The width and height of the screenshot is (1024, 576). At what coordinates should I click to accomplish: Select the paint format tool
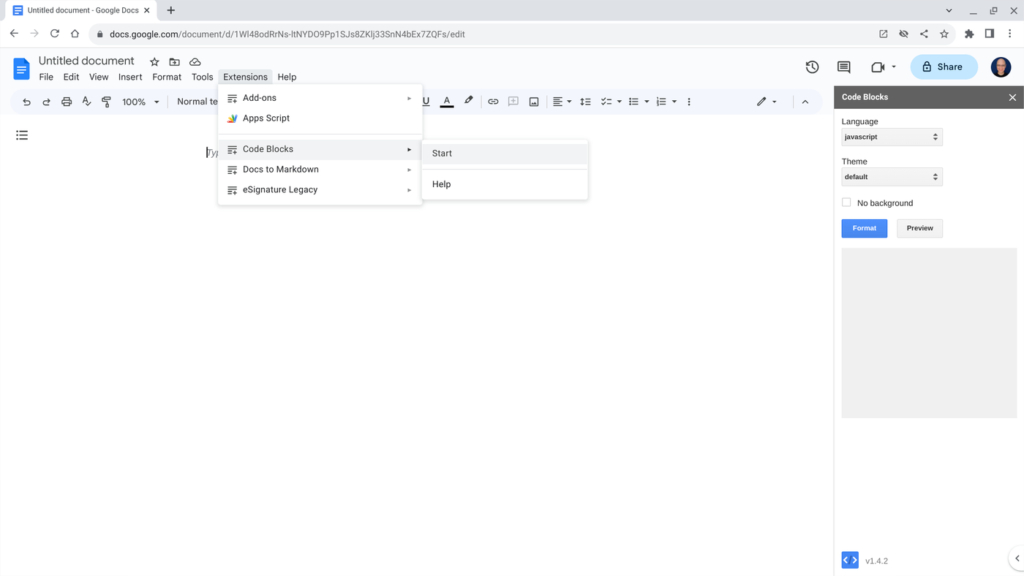point(107,101)
